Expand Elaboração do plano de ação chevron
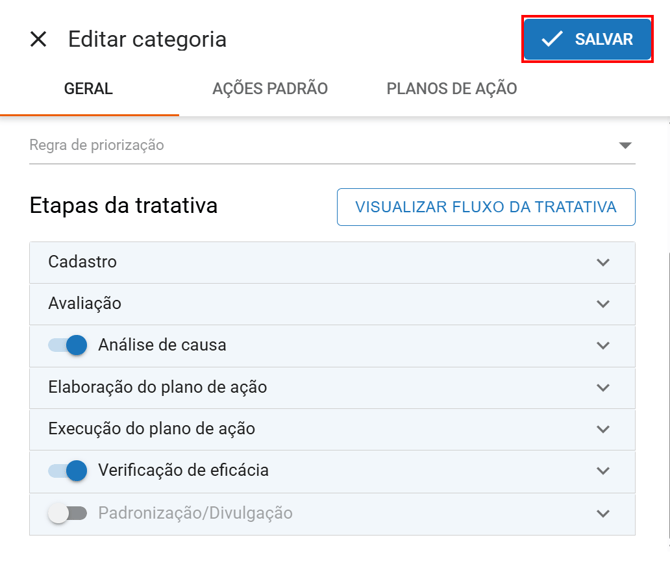The height and width of the screenshot is (568, 670). [603, 387]
